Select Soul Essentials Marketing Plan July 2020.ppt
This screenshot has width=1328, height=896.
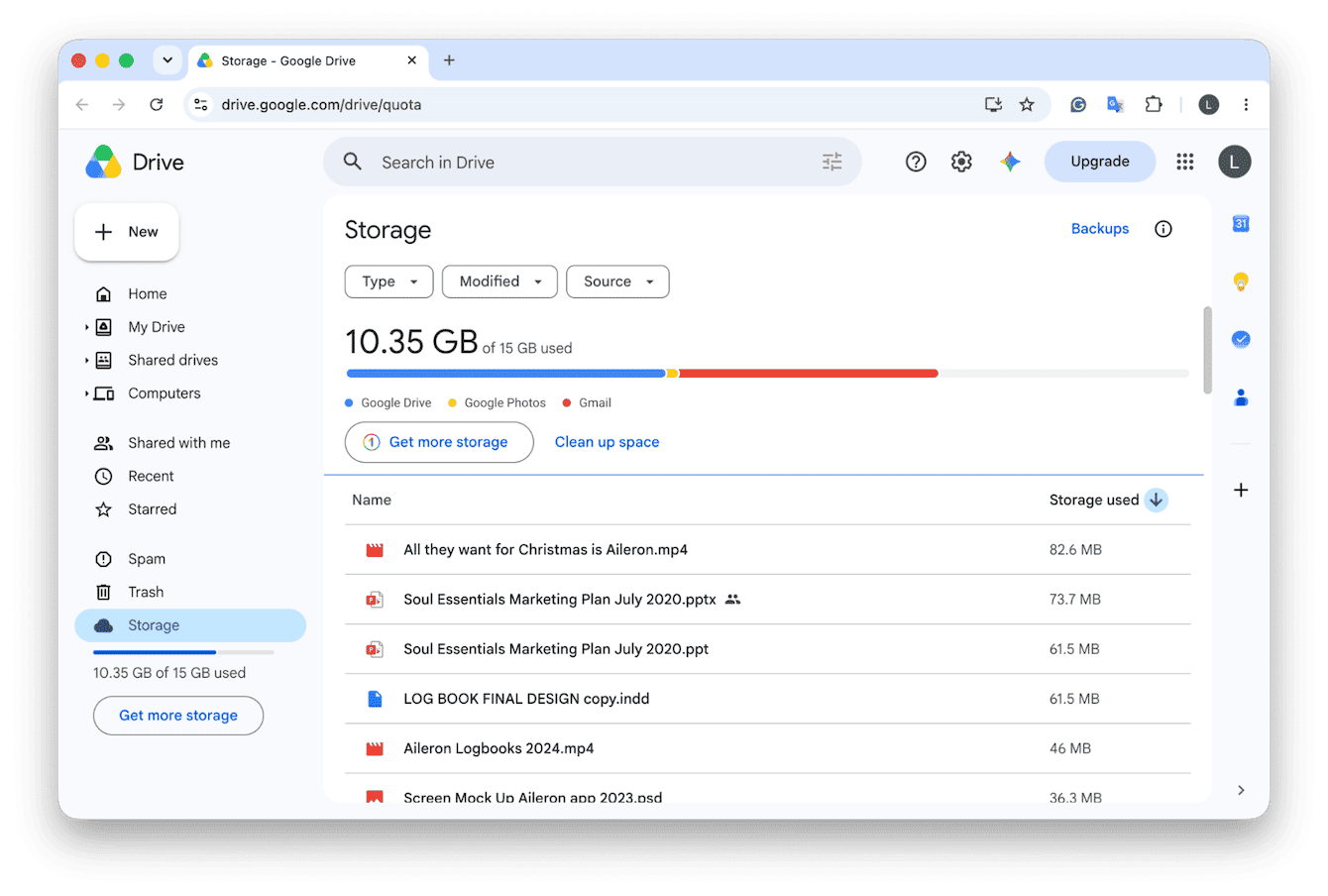click(767, 649)
